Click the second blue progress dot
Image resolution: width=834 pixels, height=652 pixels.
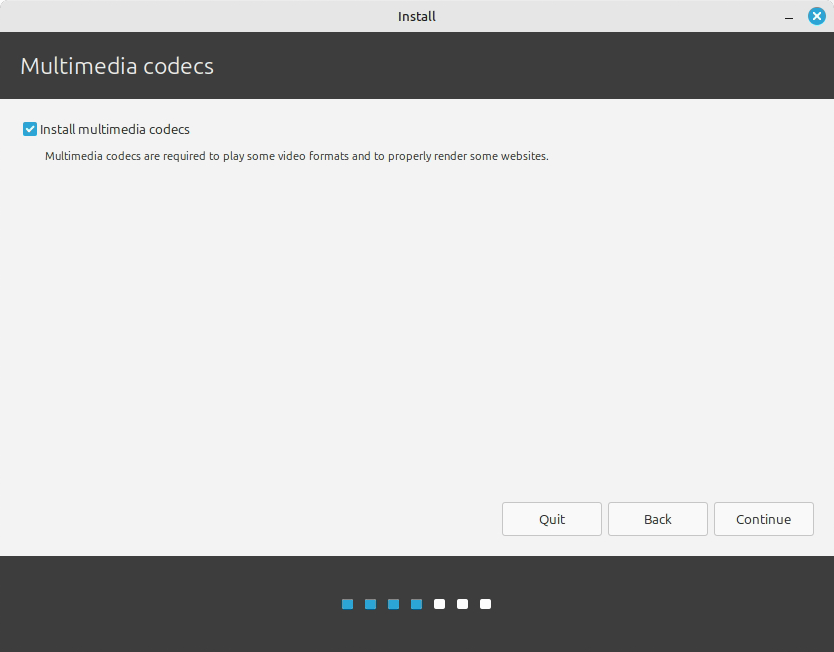coord(370,604)
